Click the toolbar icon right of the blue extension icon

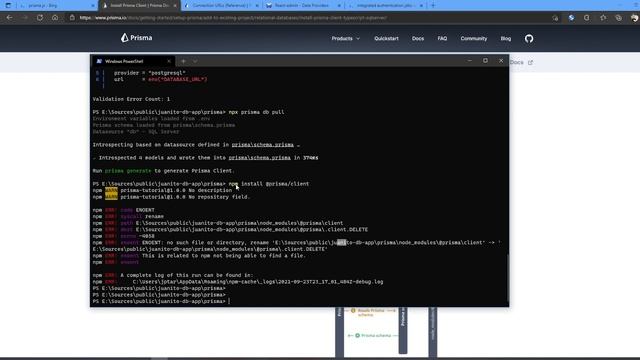point(587,18)
